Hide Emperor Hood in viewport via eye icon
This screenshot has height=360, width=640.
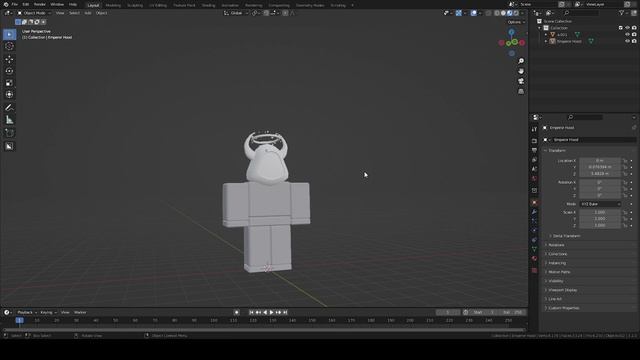click(x=627, y=41)
